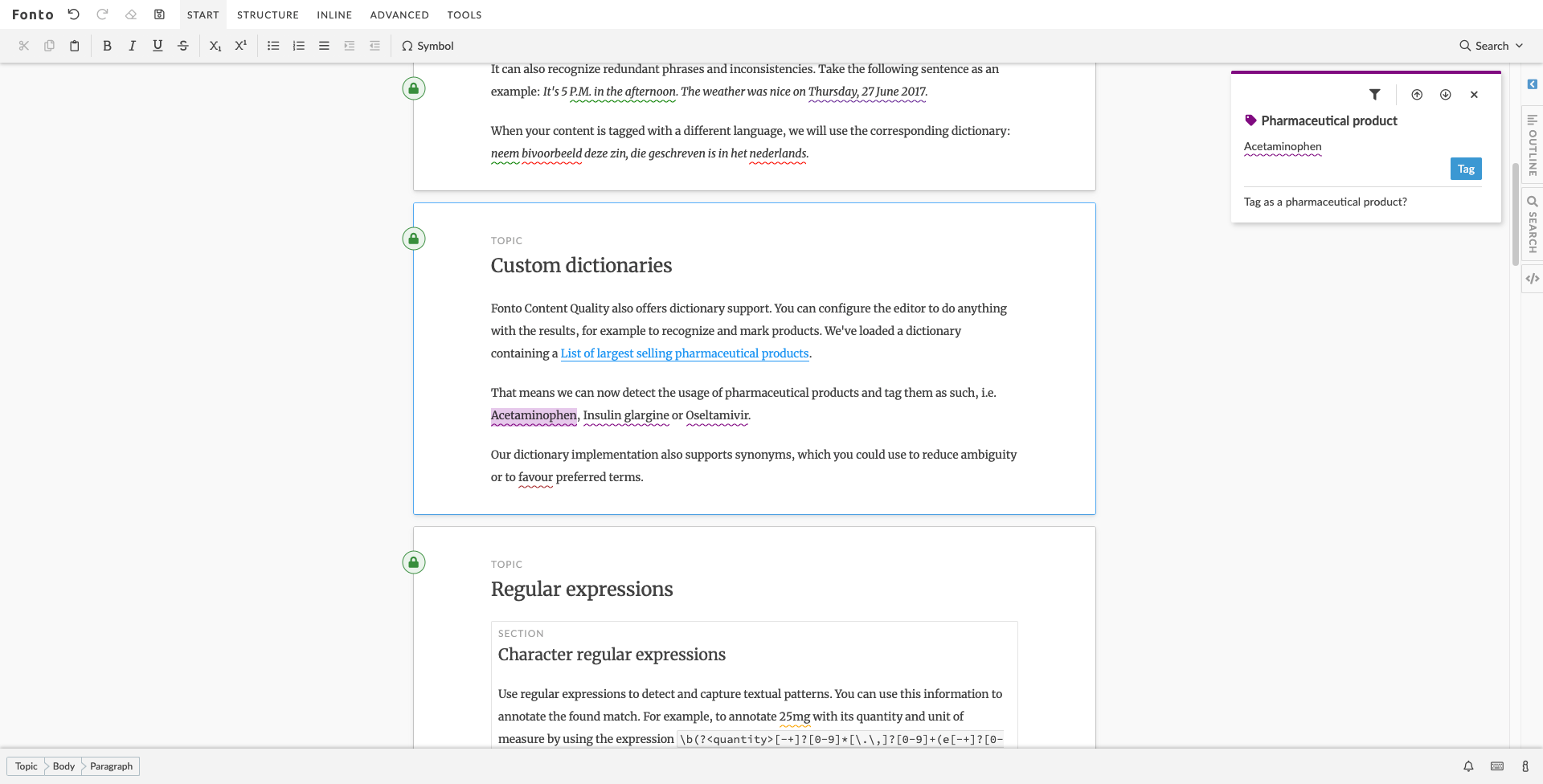
Task: Insert a numbered list
Action: point(299,46)
